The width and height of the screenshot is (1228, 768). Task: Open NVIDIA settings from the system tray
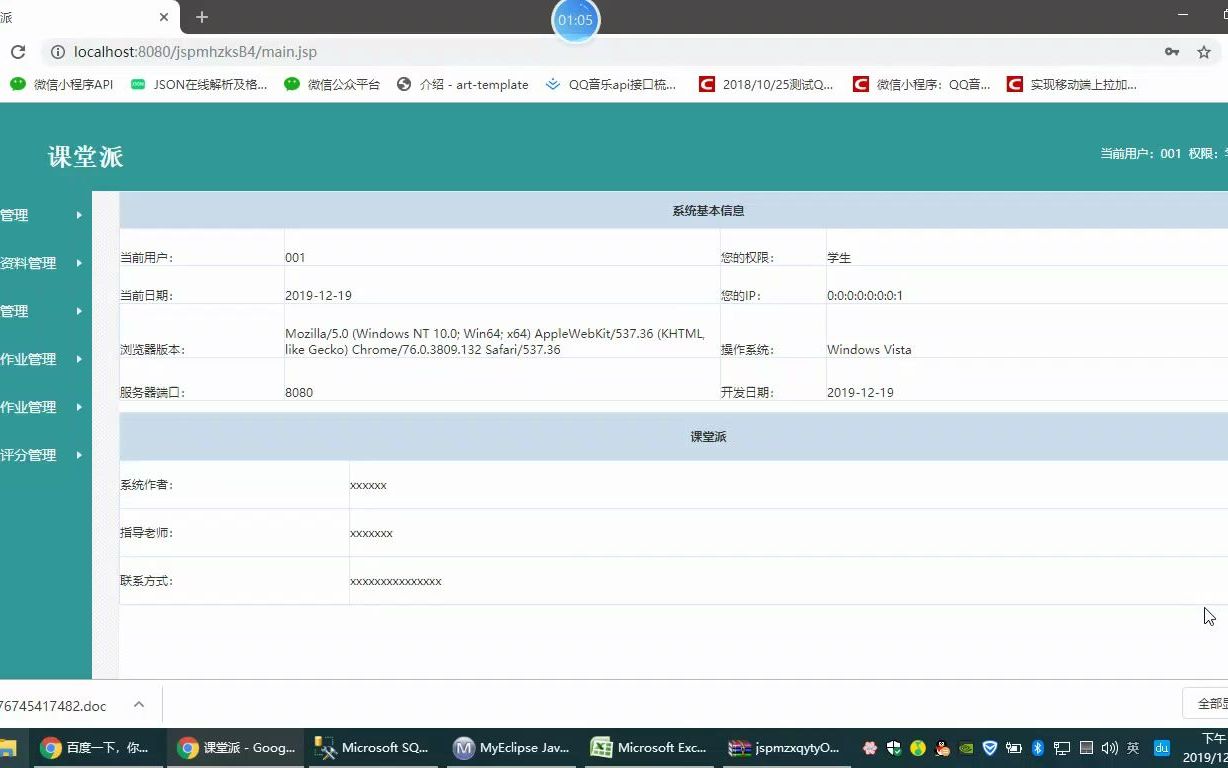pyautogui.click(x=966, y=747)
